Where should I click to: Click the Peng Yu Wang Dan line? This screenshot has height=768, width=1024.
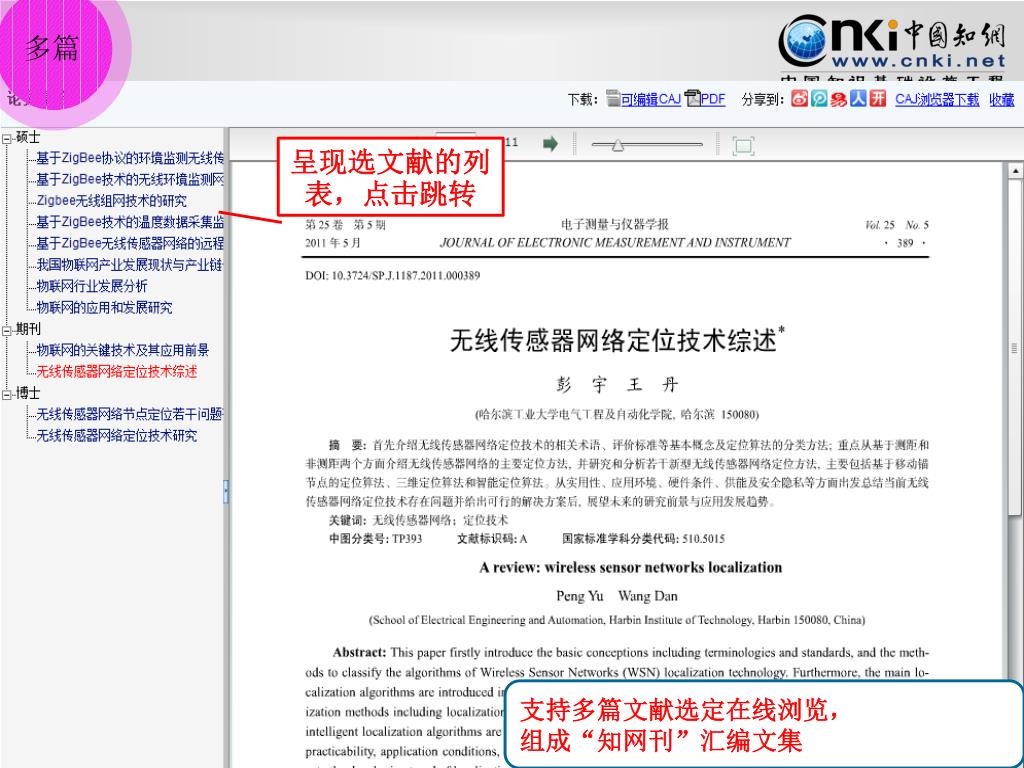pyautogui.click(x=617, y=596)
